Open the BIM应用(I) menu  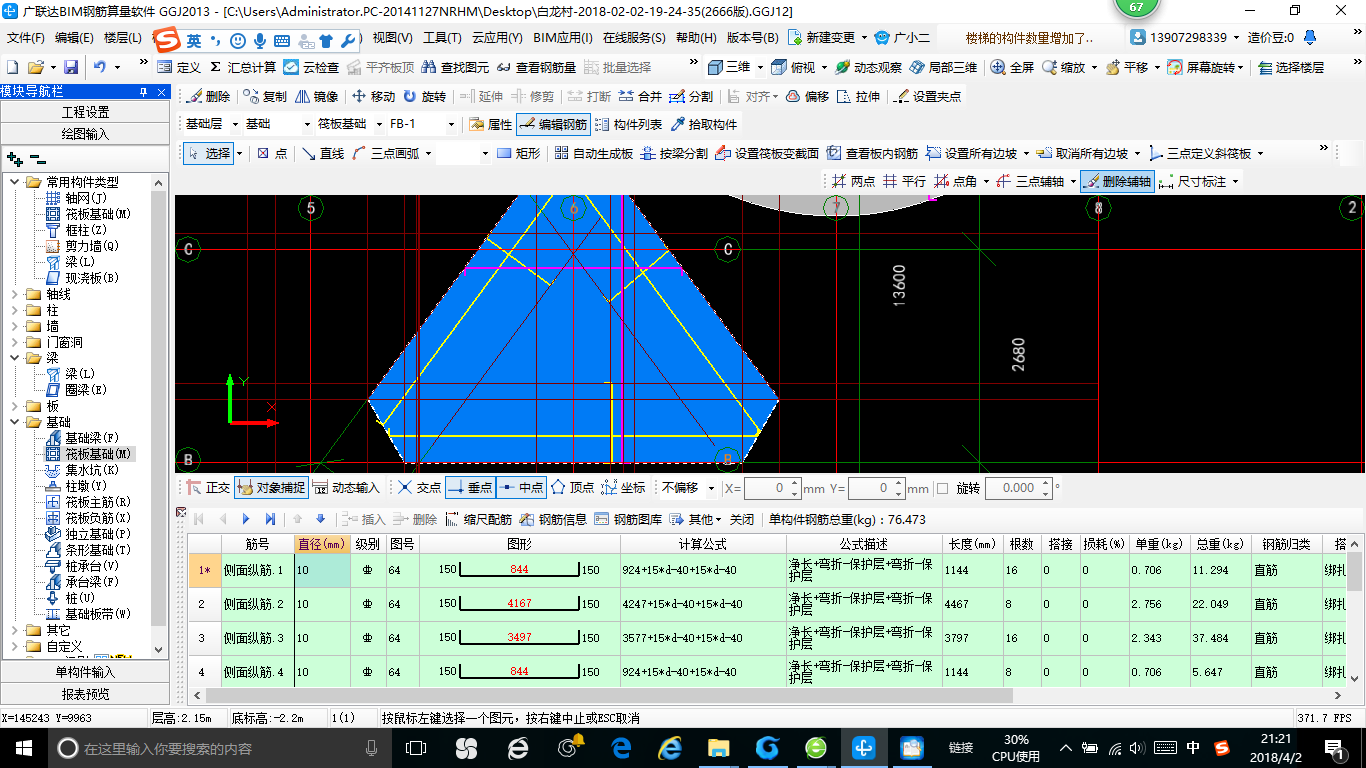click(x=563, y=38)
